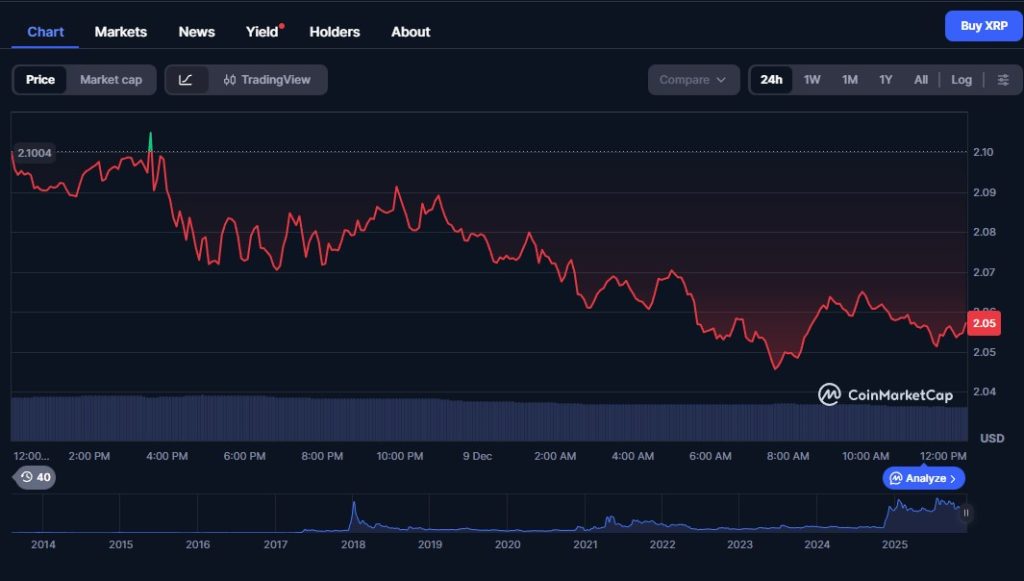Show the All time range
The image size is (1024, 581).
[921, 80]
